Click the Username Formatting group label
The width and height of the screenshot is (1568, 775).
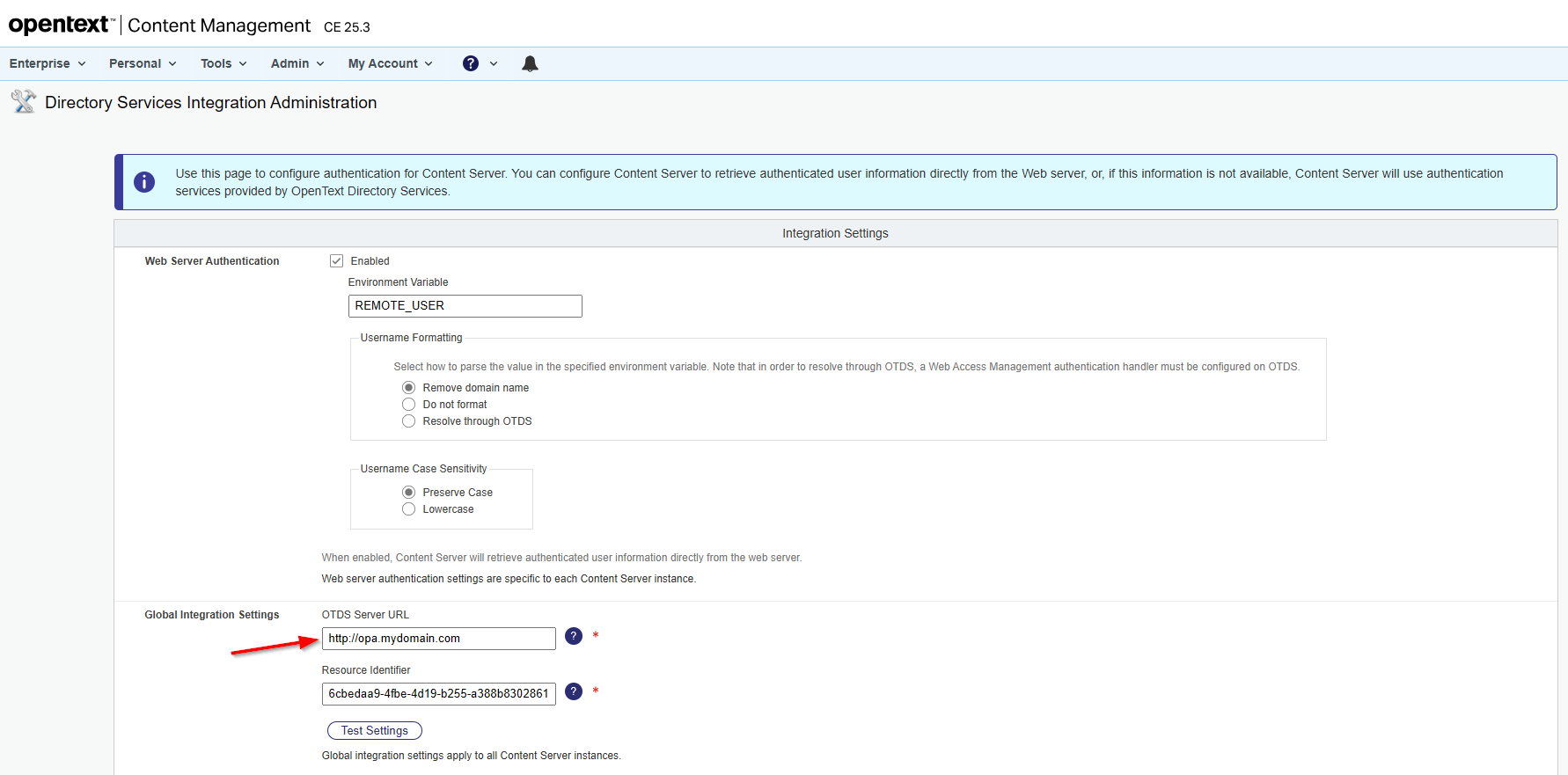click(x=411, y=338)
